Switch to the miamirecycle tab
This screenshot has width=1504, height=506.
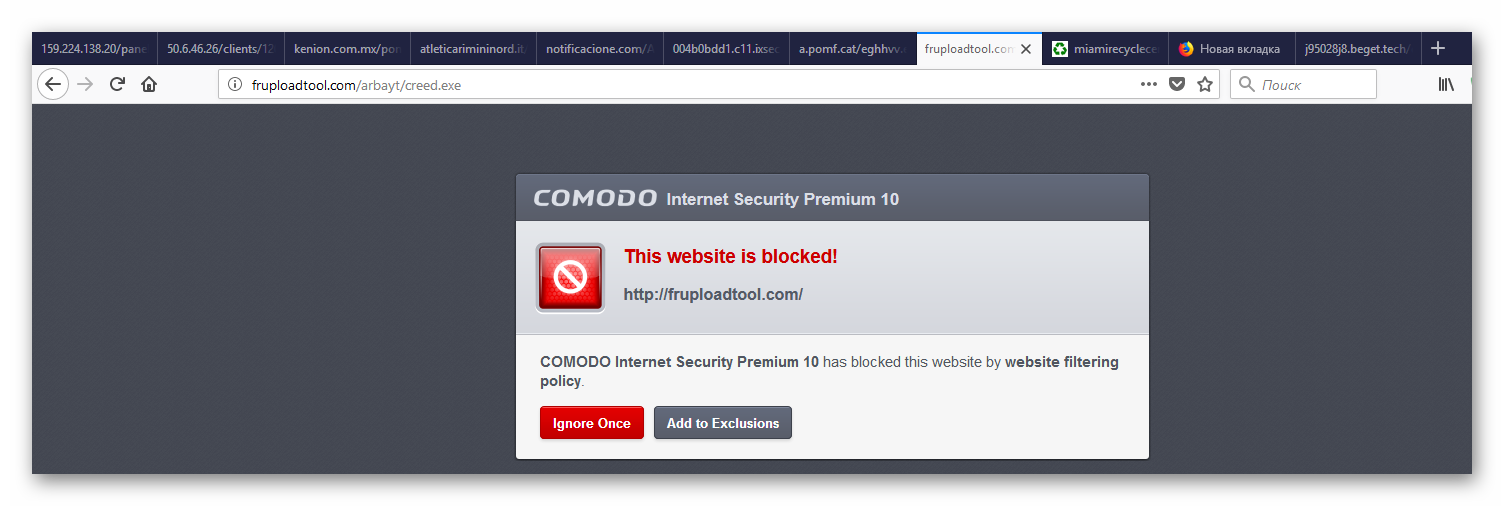[x=1105, y=49]
